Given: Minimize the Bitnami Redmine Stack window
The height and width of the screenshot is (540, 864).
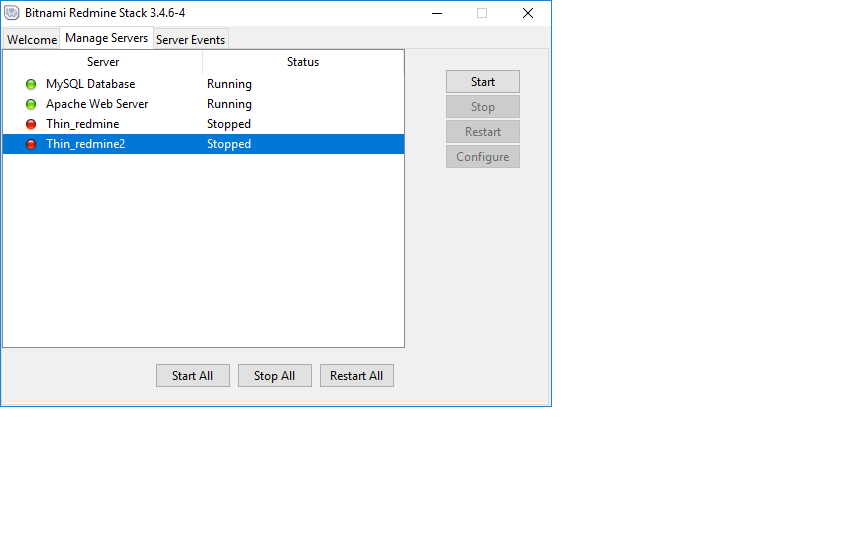Looking at the screenshot, I should tap(437, 13).
